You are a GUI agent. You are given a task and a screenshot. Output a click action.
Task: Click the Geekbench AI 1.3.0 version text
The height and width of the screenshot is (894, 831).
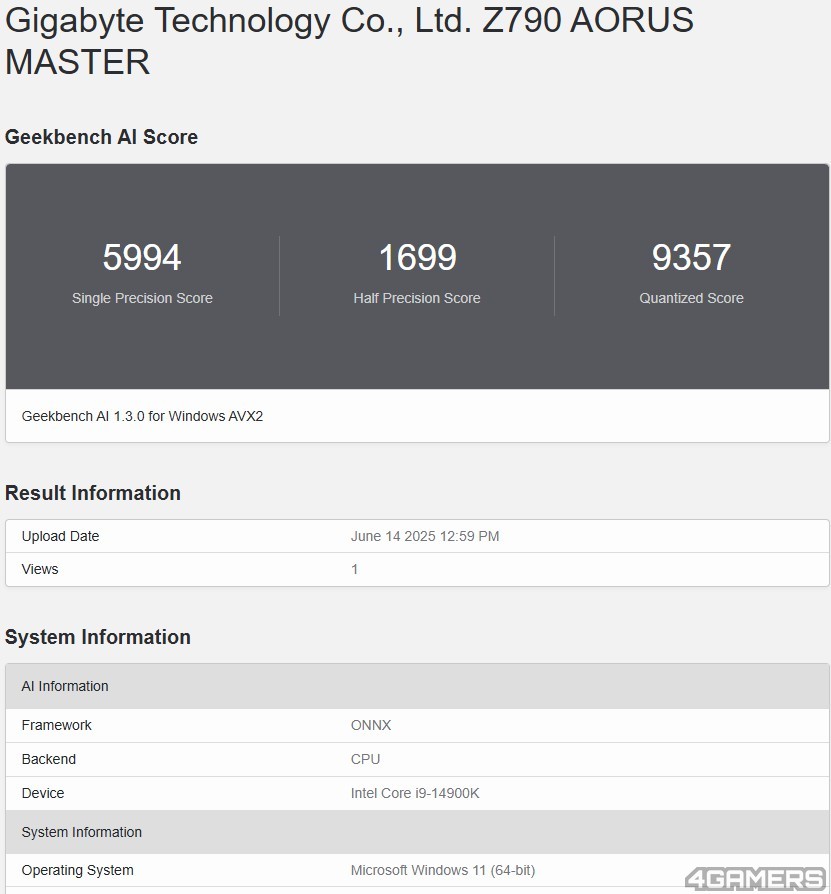coord(142,416)
